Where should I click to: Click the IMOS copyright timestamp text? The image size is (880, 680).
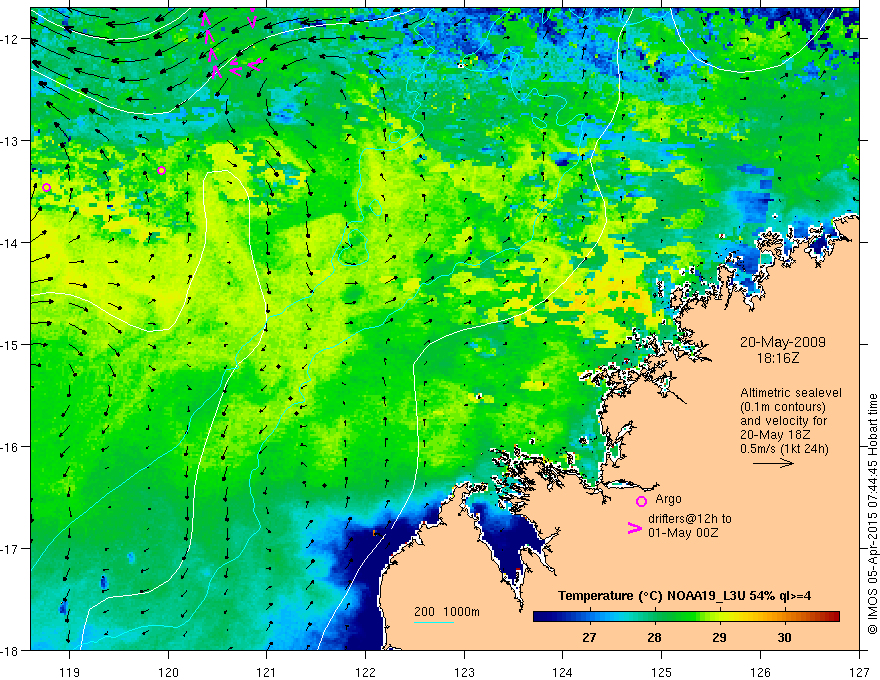point(873,514)
